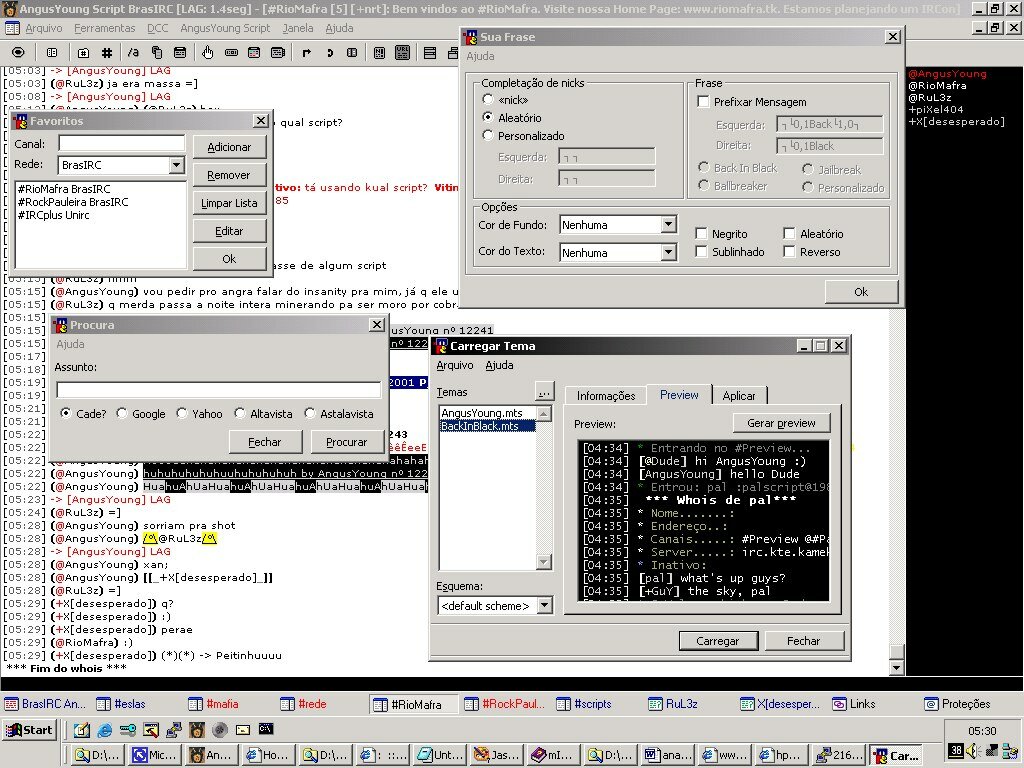Click the browse '...' button beside Temas

[x=544, y=391]
